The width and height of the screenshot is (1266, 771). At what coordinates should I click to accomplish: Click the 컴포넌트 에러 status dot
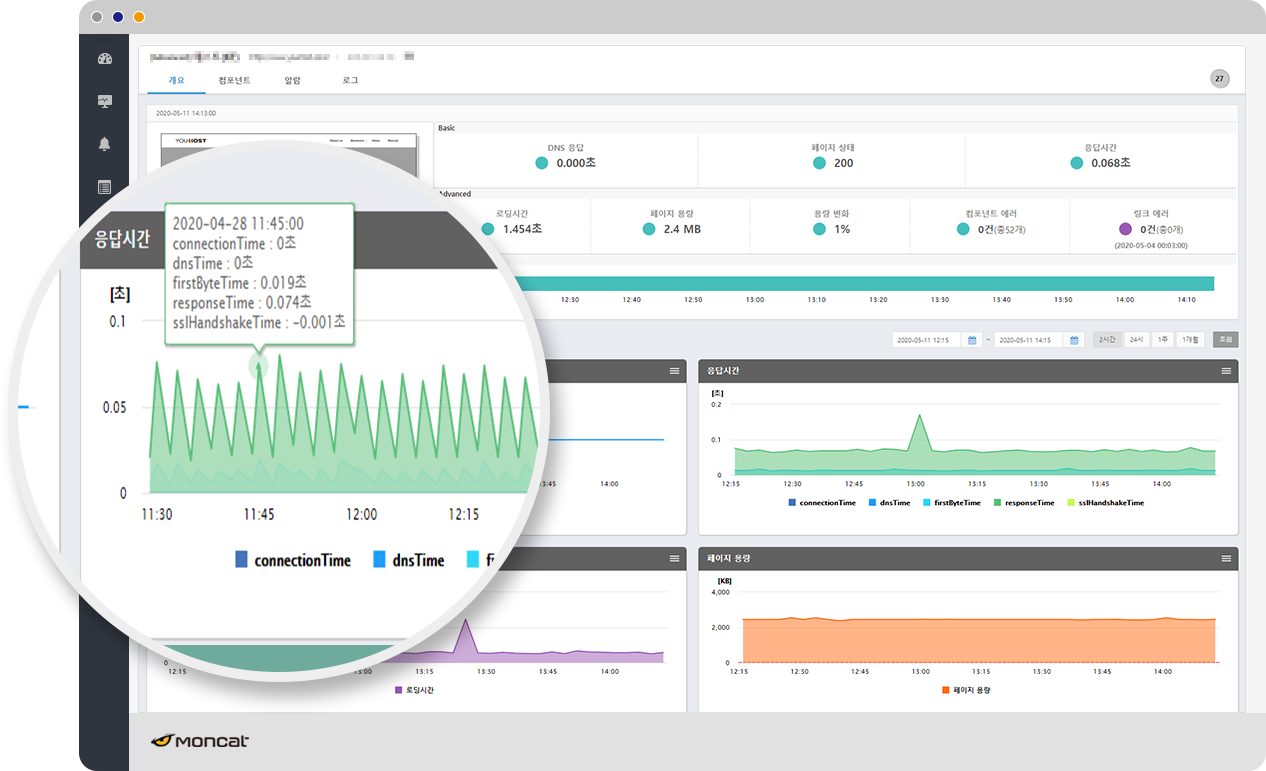(963, 229)
